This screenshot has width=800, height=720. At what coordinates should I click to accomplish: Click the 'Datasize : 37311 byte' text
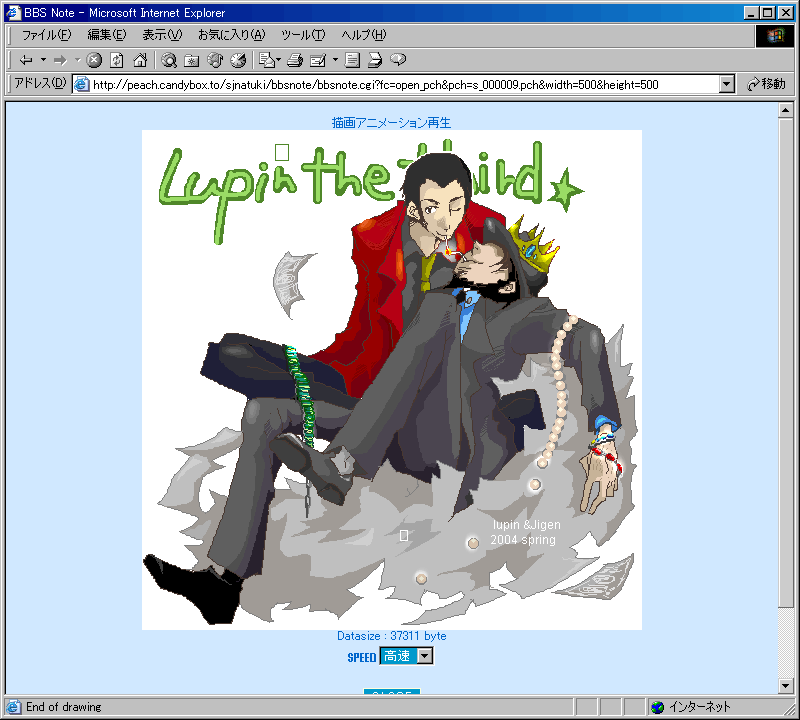click(391, 636)
